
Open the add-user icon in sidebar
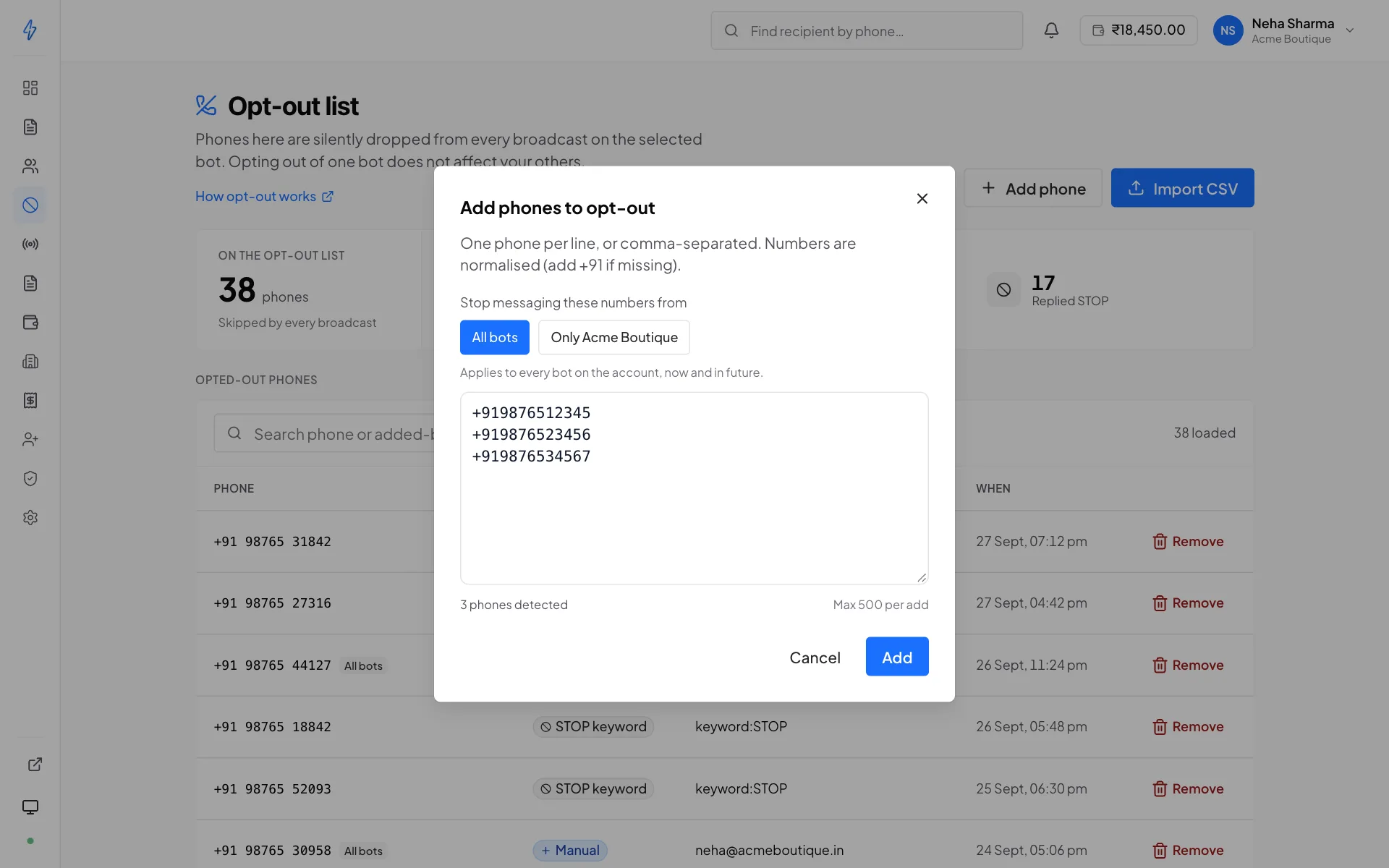(x=30, y=440)
